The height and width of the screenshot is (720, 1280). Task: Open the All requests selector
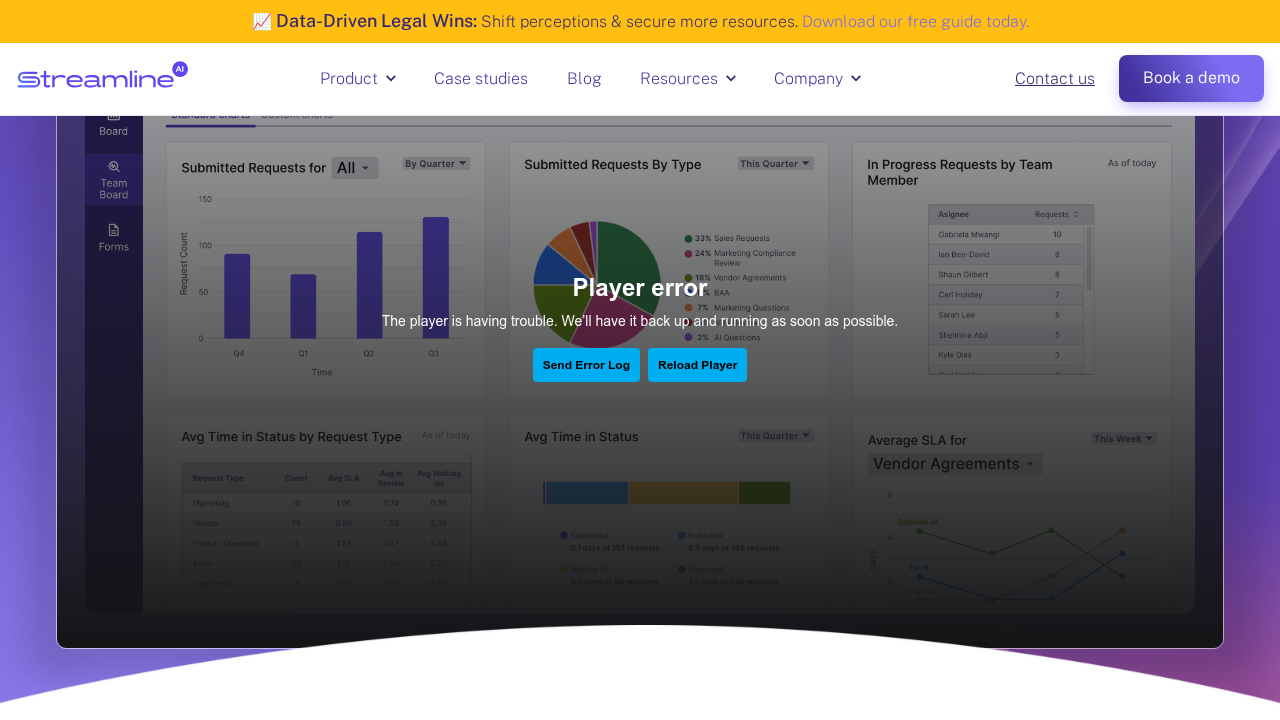[x=354, y=168]
